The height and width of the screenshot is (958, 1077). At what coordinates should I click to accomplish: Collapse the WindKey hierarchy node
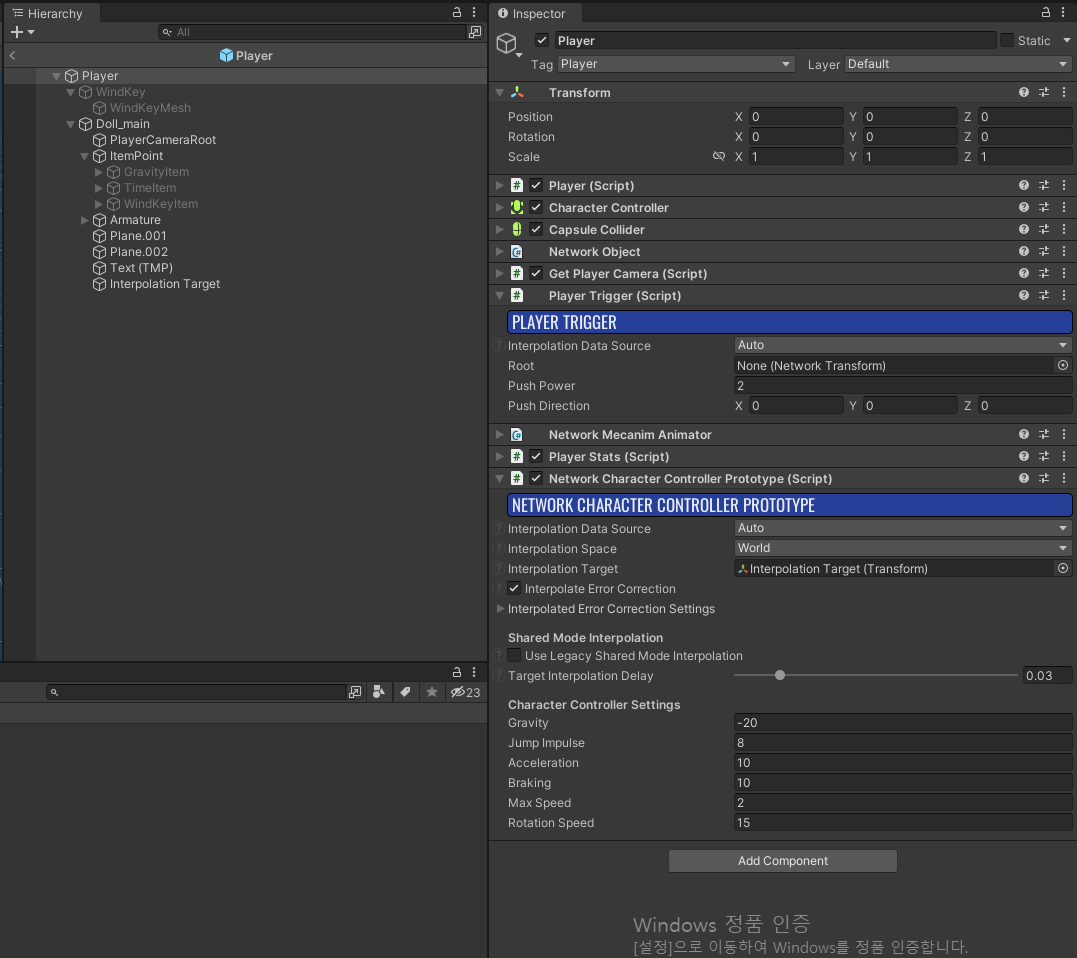70,92
